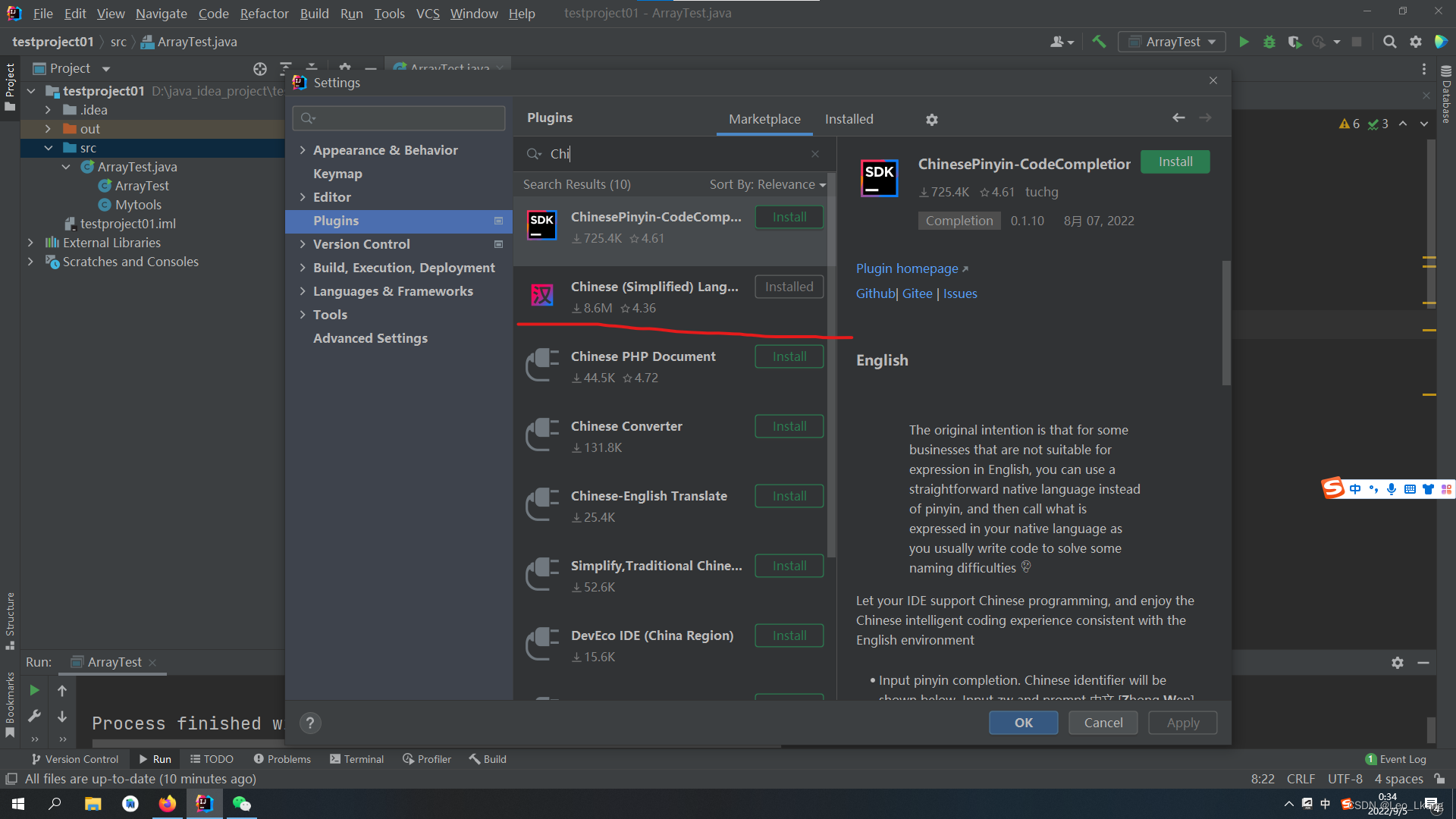Open the VCS menu

click(x=428, y=14)
